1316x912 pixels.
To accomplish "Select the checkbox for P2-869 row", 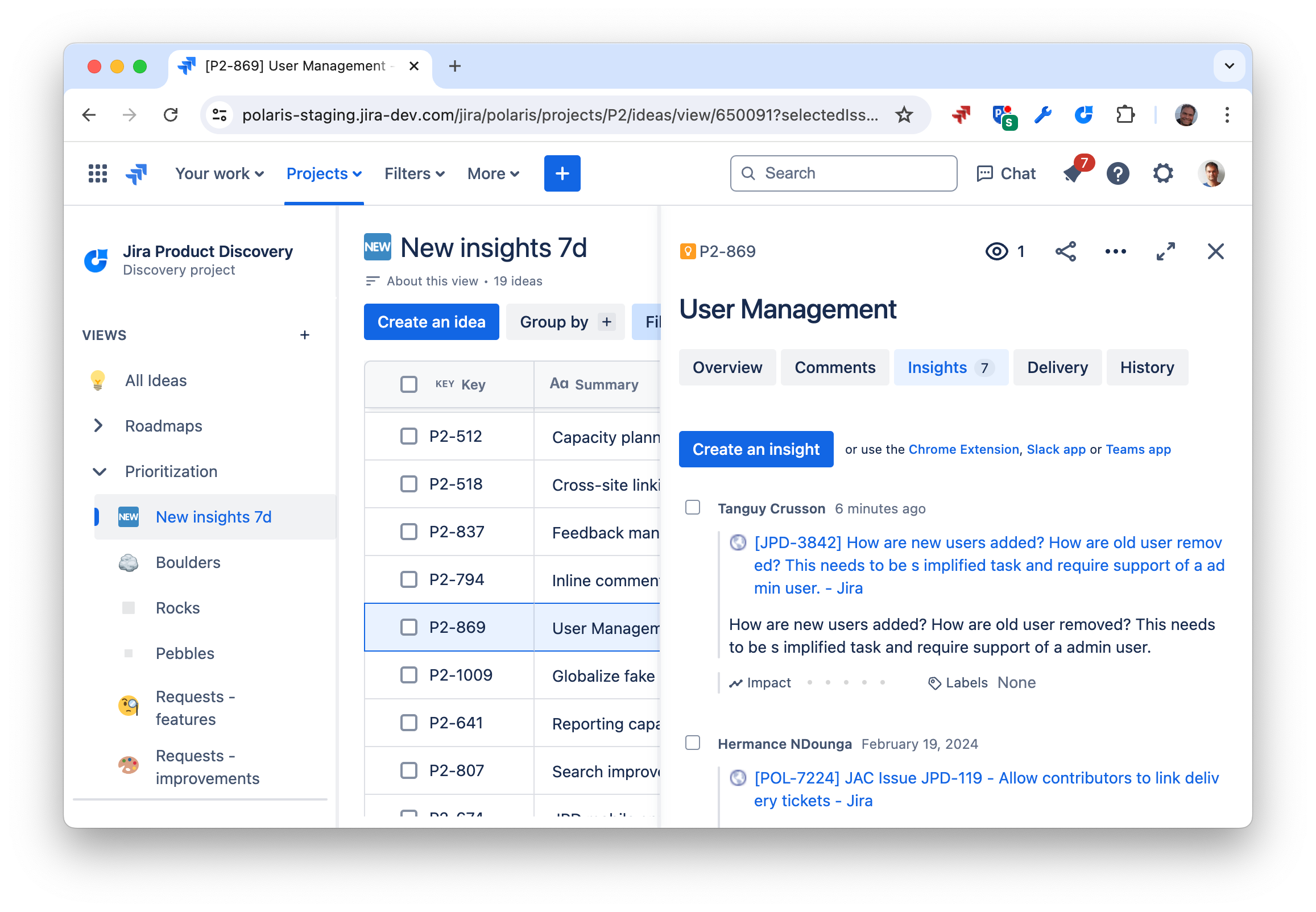I will click(408, 627).
